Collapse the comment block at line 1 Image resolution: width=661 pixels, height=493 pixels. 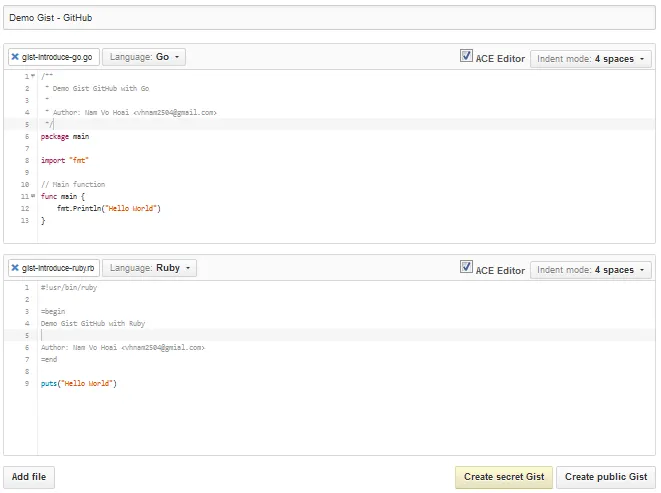tap(33, 76)
